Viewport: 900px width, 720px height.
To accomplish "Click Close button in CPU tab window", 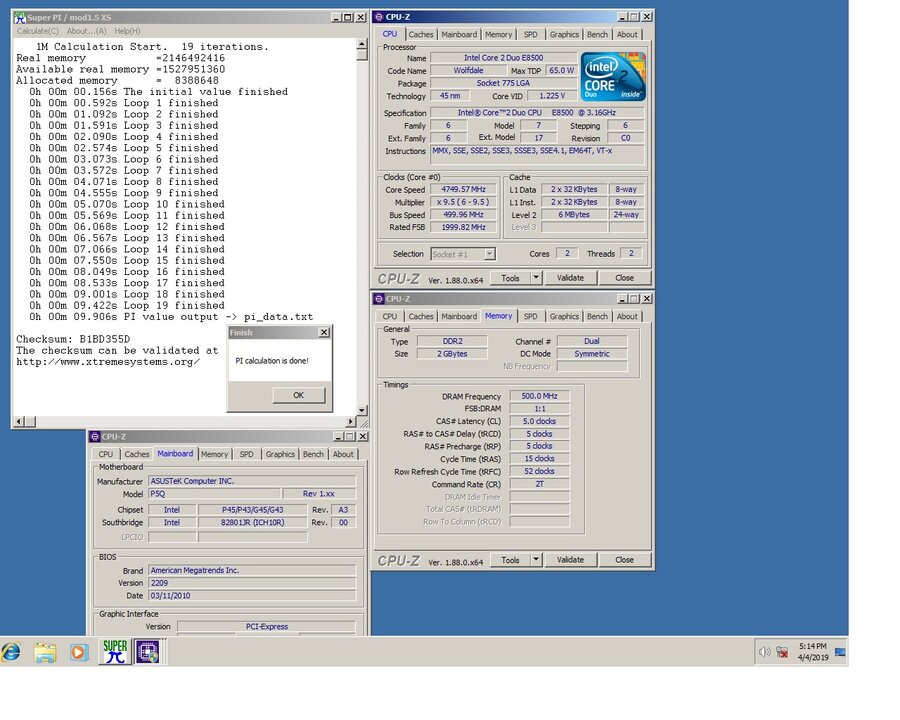I will point(624,278).
